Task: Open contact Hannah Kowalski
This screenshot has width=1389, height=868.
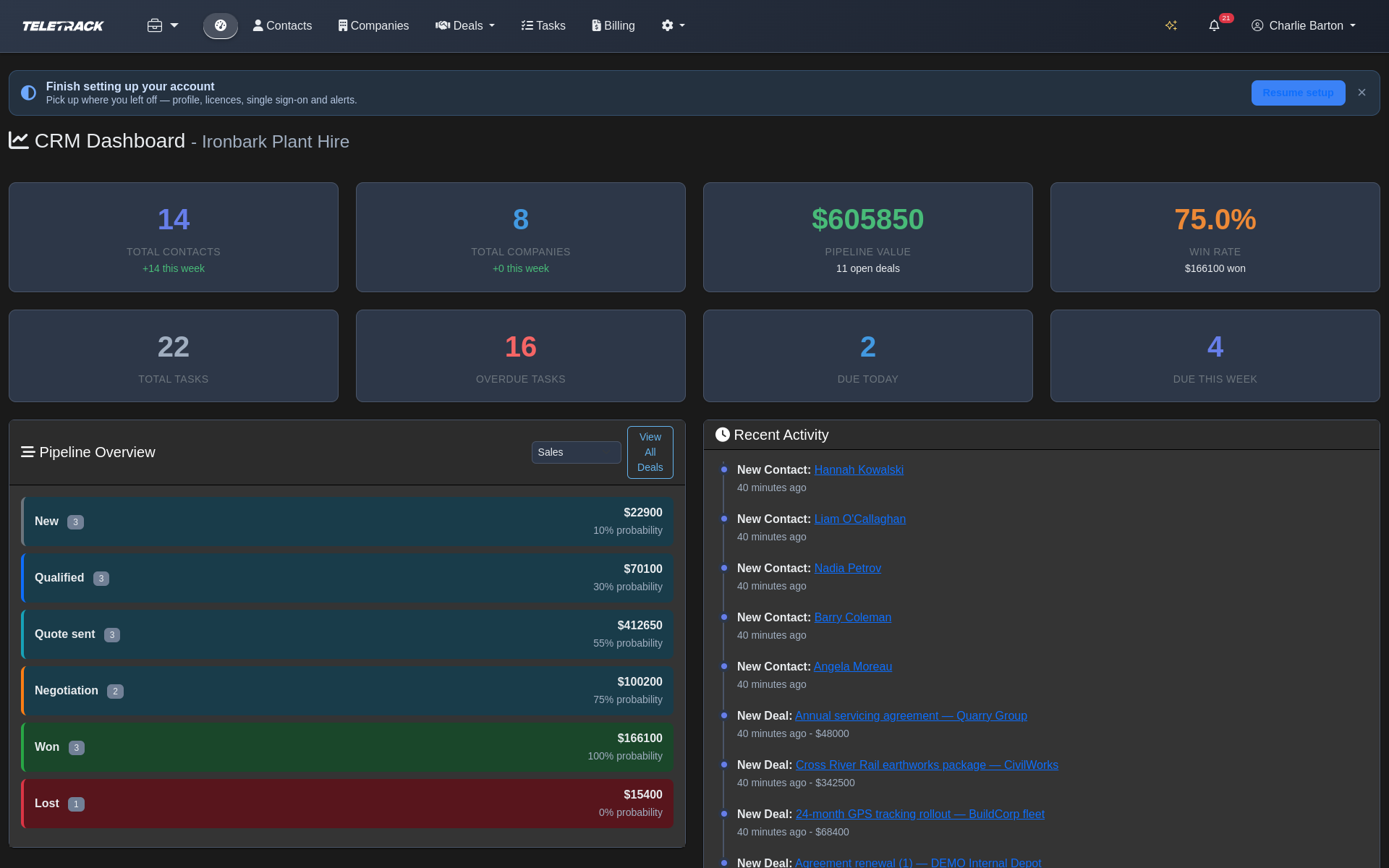Action: pos(859,470)
